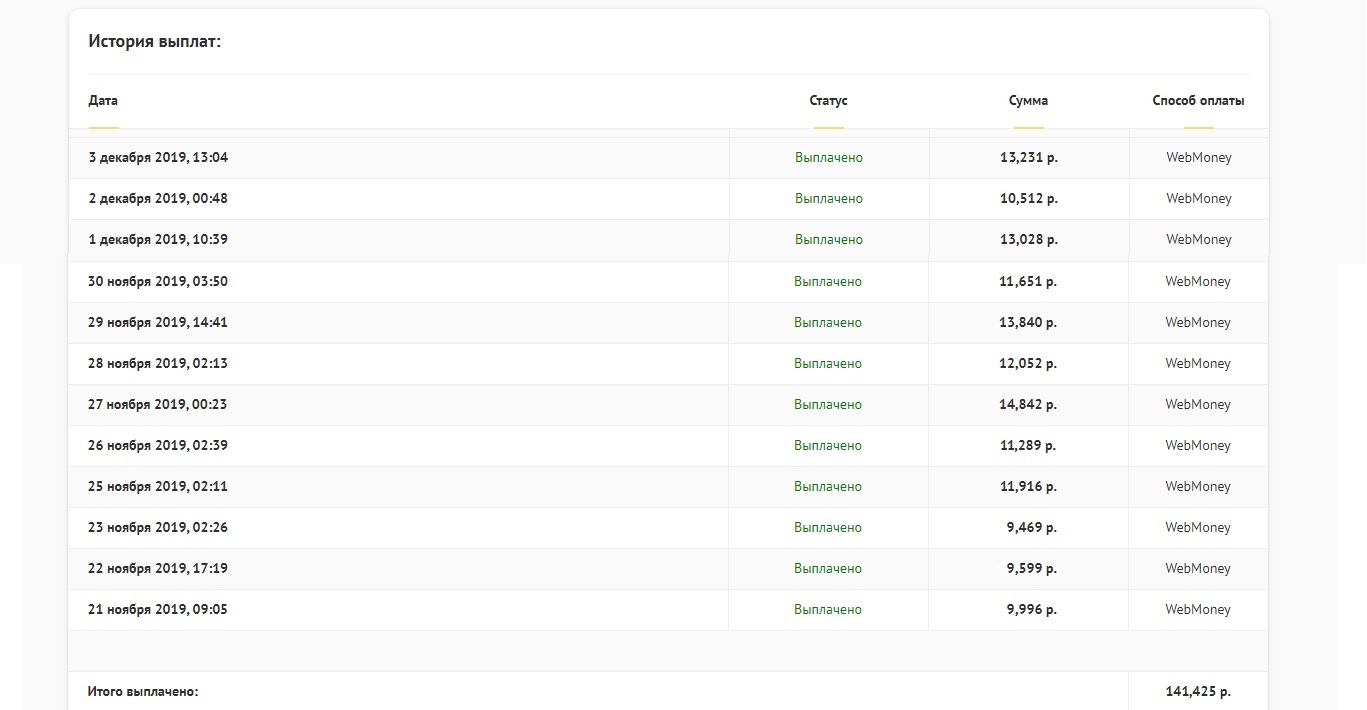The height and width of the screenshot is (710, 1367).
Task: Click the "Итого выплачено:" label
Action: tap(143, 692)
